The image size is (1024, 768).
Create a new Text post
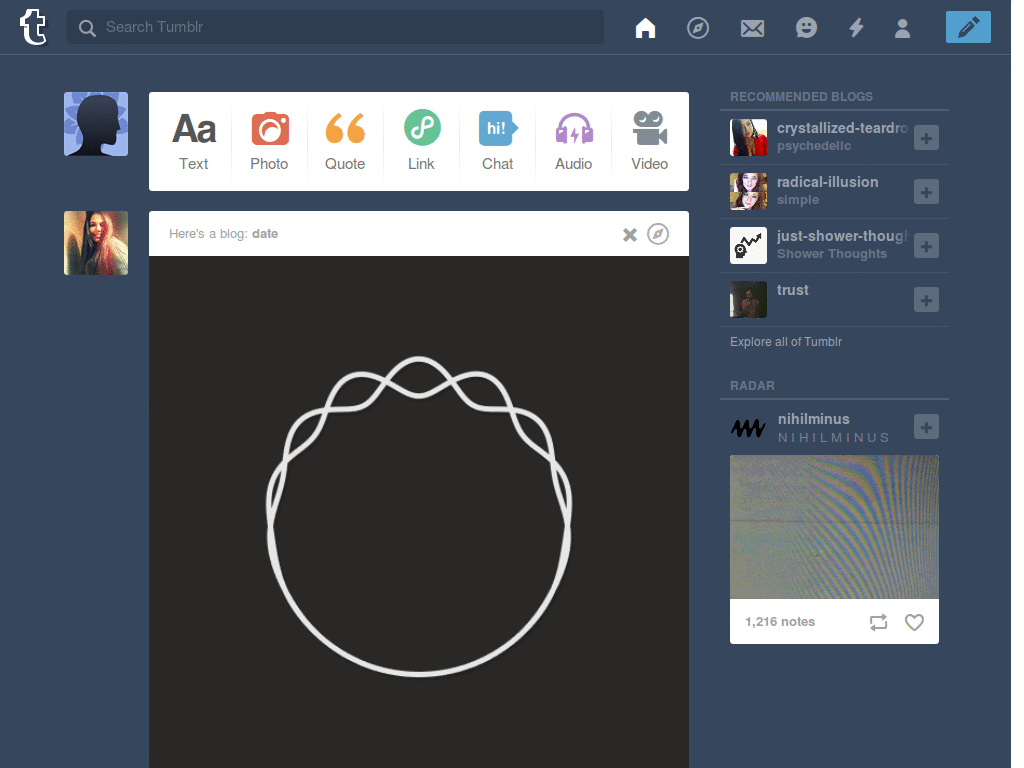[194, 142]
